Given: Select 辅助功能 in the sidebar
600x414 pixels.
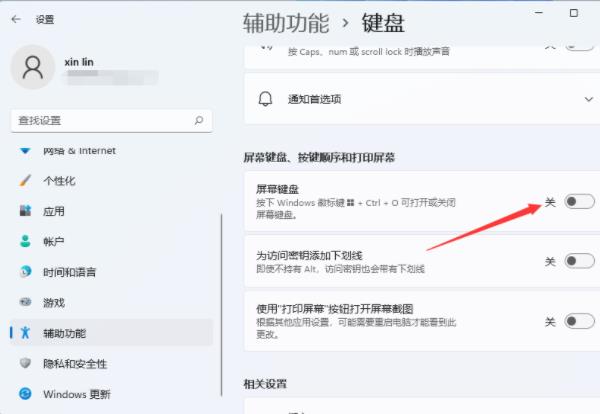Looking at the screenshot, I should pos(111,333).
